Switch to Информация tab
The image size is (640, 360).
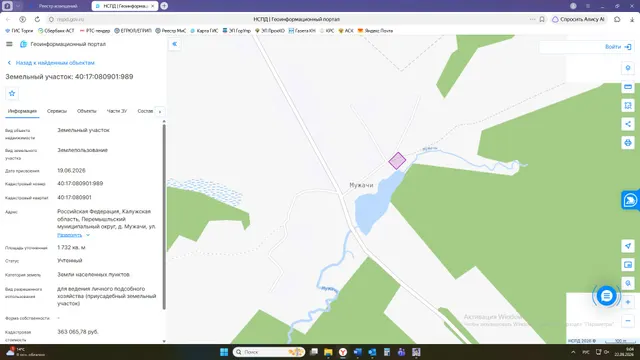pos(22,111)
